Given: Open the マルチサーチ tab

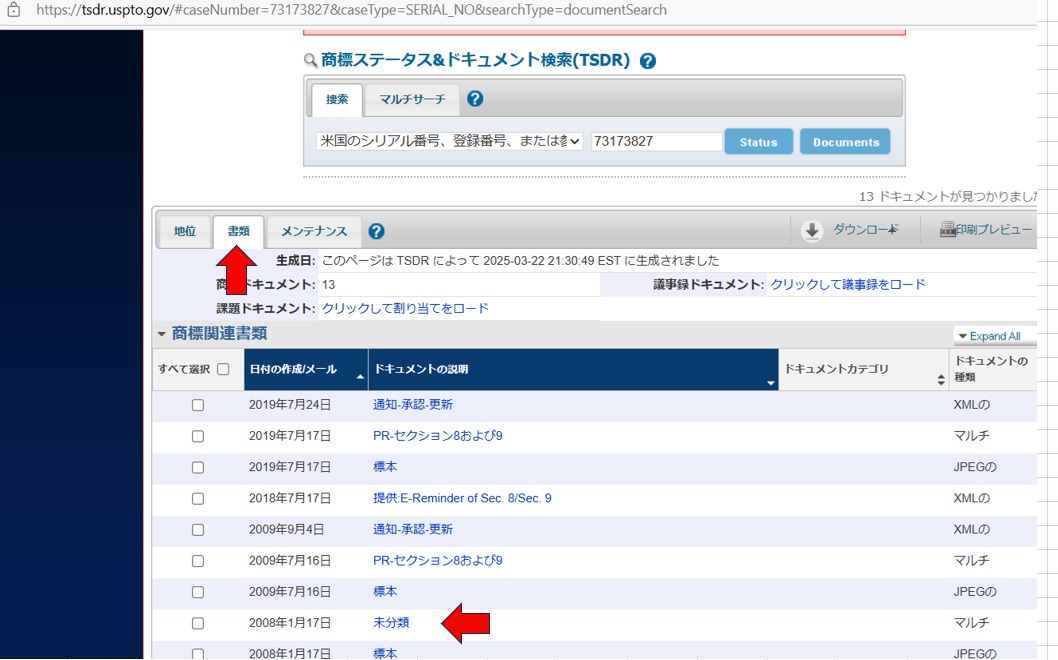Looking at the screenshot, I should pyautogui.click(x=412, y=100).
